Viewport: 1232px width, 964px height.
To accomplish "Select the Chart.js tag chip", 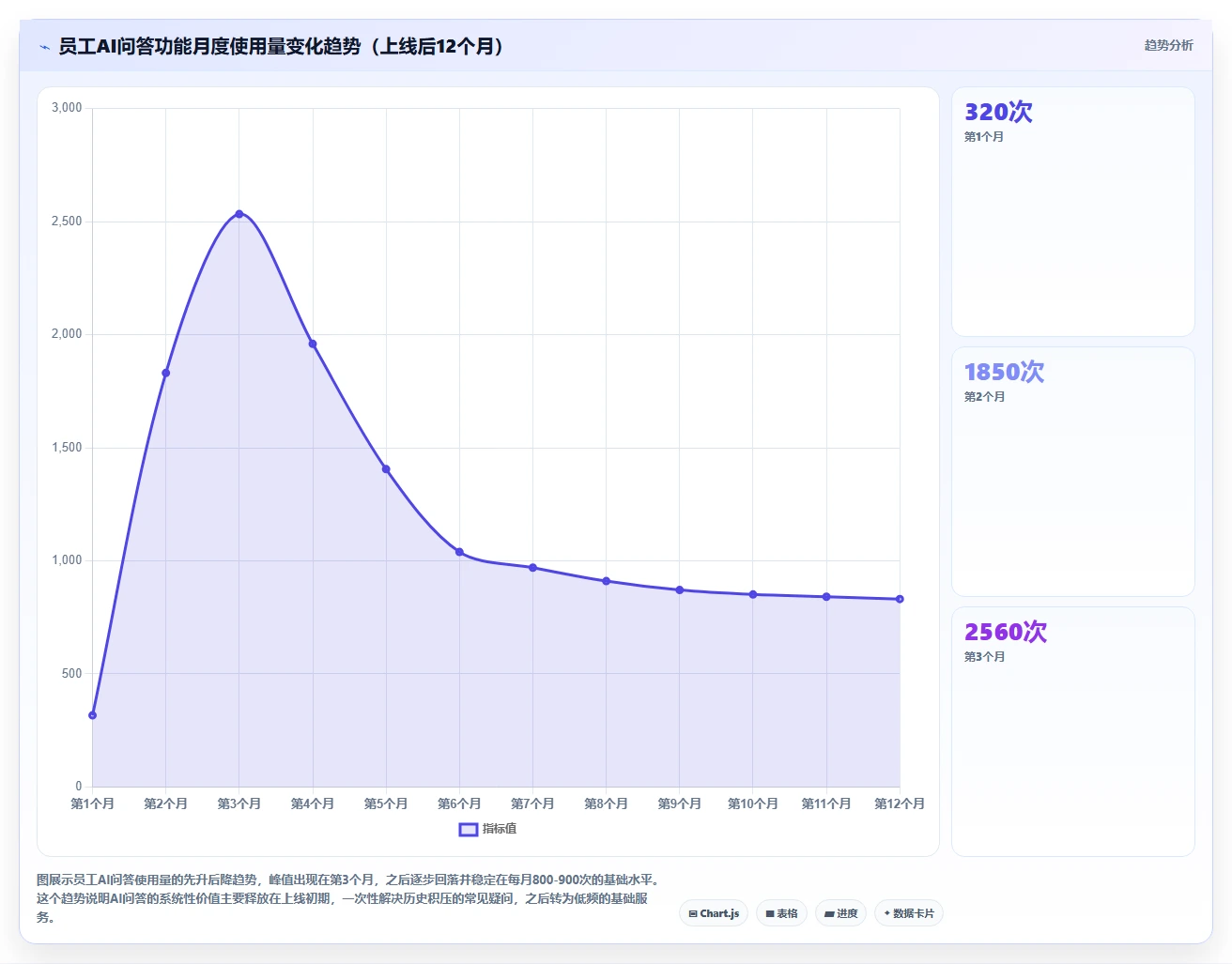I will click(714, 913).
